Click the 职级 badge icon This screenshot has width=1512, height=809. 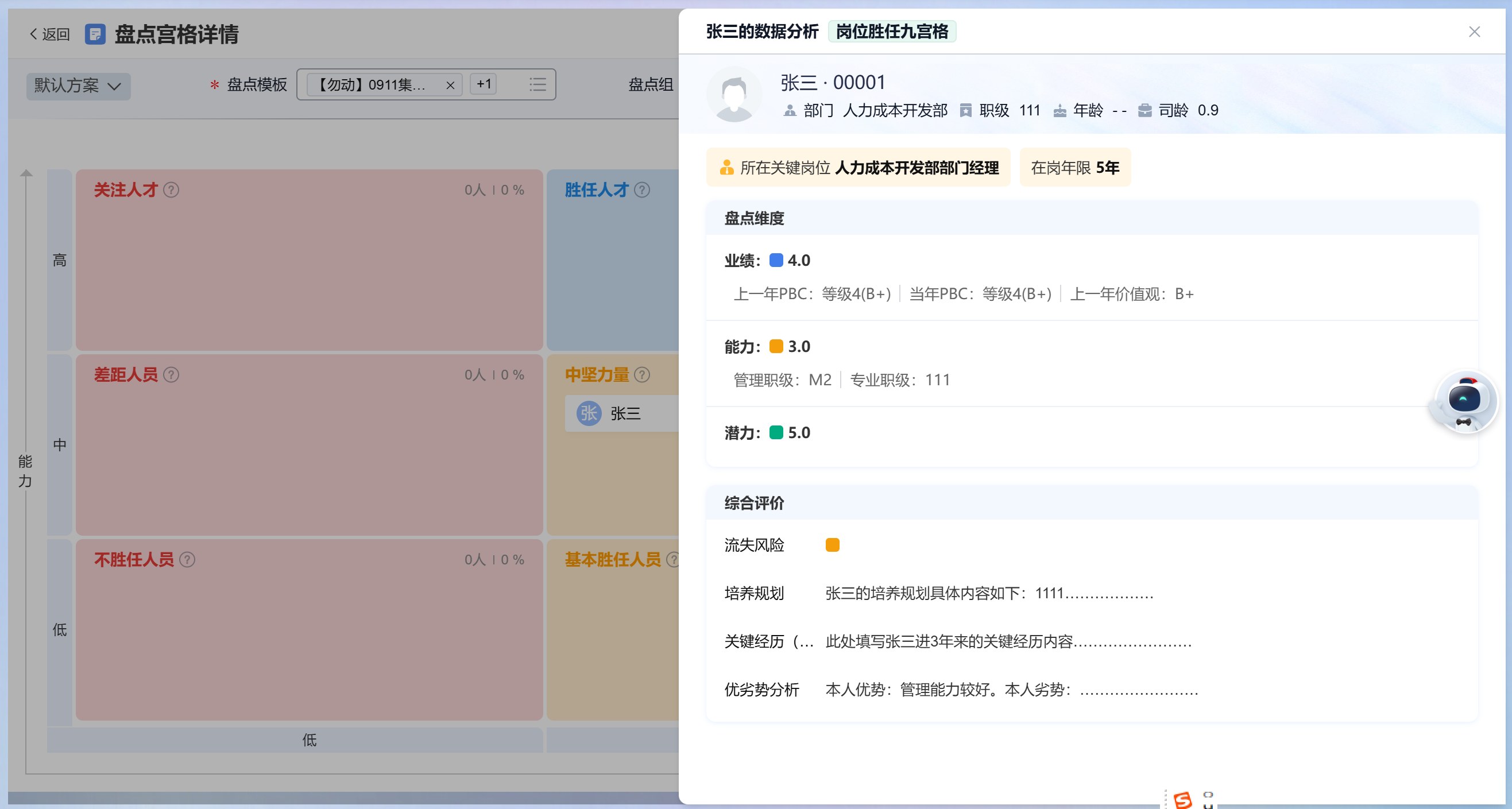[x=965, y=110]
